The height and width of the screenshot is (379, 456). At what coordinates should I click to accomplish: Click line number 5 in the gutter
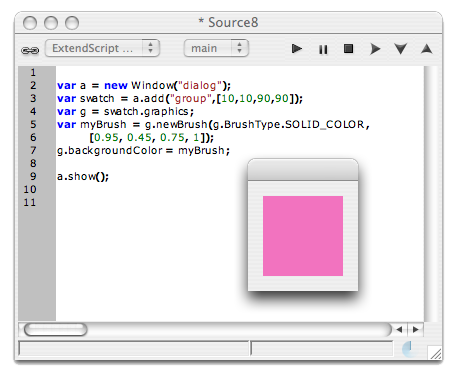pos(33,124)
